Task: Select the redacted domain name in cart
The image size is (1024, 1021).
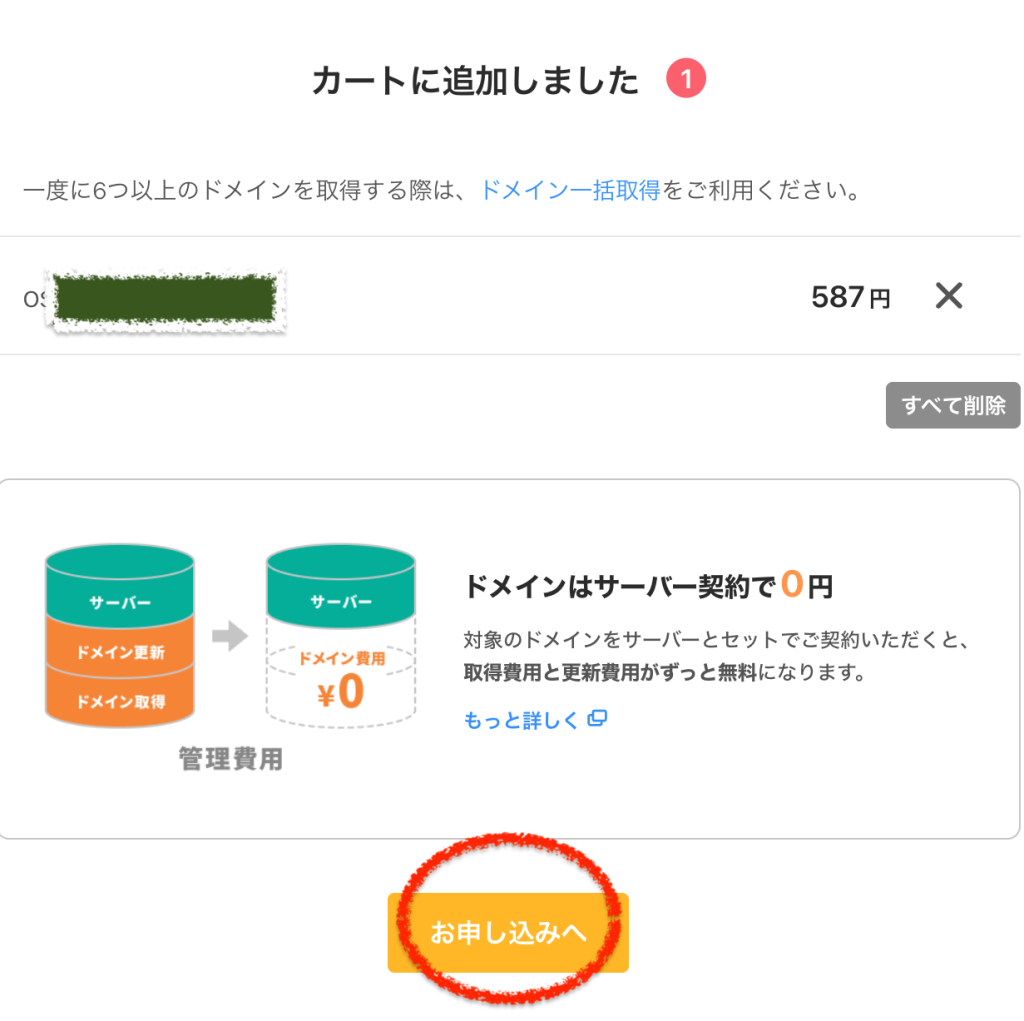Action: 165,298
